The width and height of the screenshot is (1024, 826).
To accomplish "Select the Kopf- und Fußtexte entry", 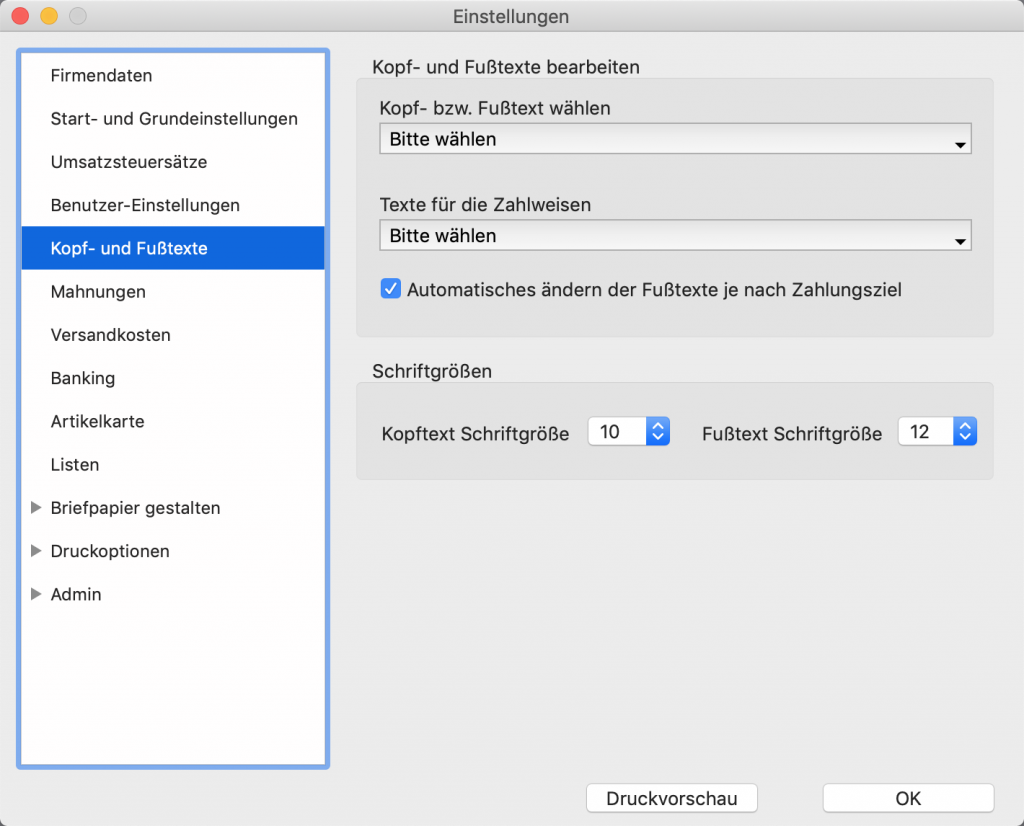I will pyautogui.click(x=129, y=248).
